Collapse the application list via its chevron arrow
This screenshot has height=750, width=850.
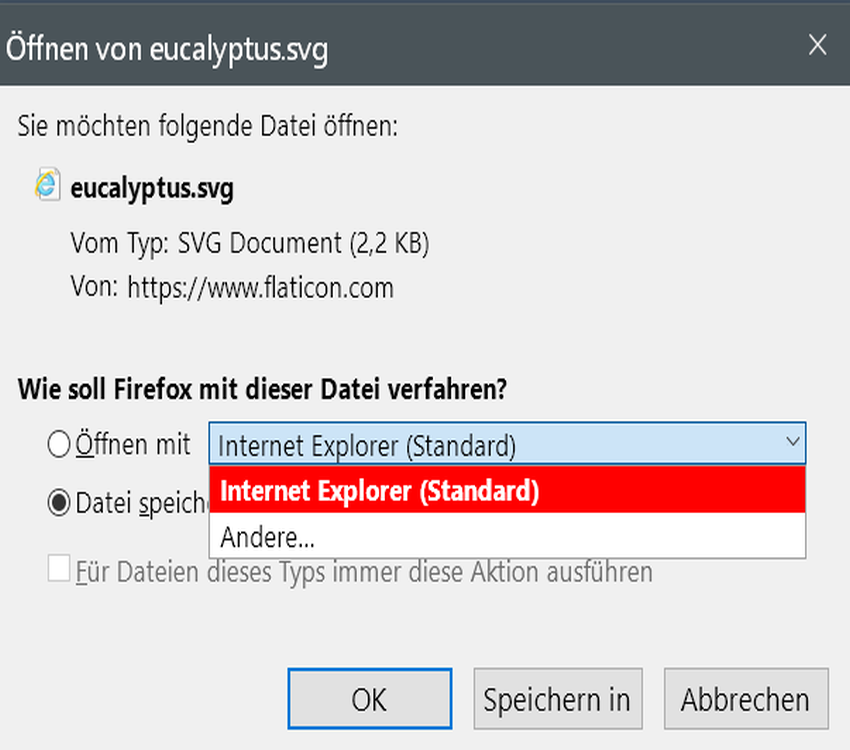[x=793, y=442]
